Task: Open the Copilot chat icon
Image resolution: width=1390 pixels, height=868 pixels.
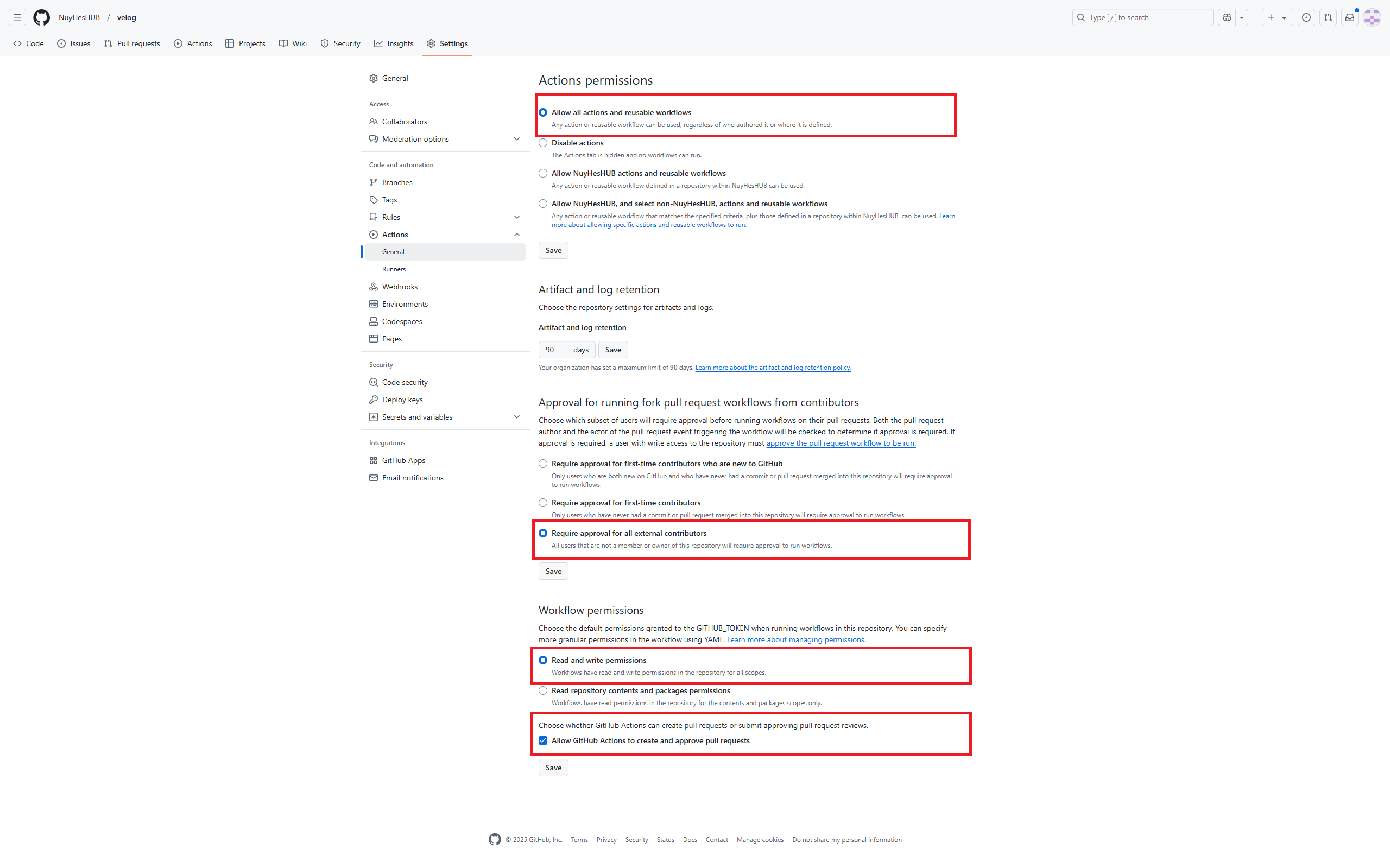Action: tap(1227, 17)
